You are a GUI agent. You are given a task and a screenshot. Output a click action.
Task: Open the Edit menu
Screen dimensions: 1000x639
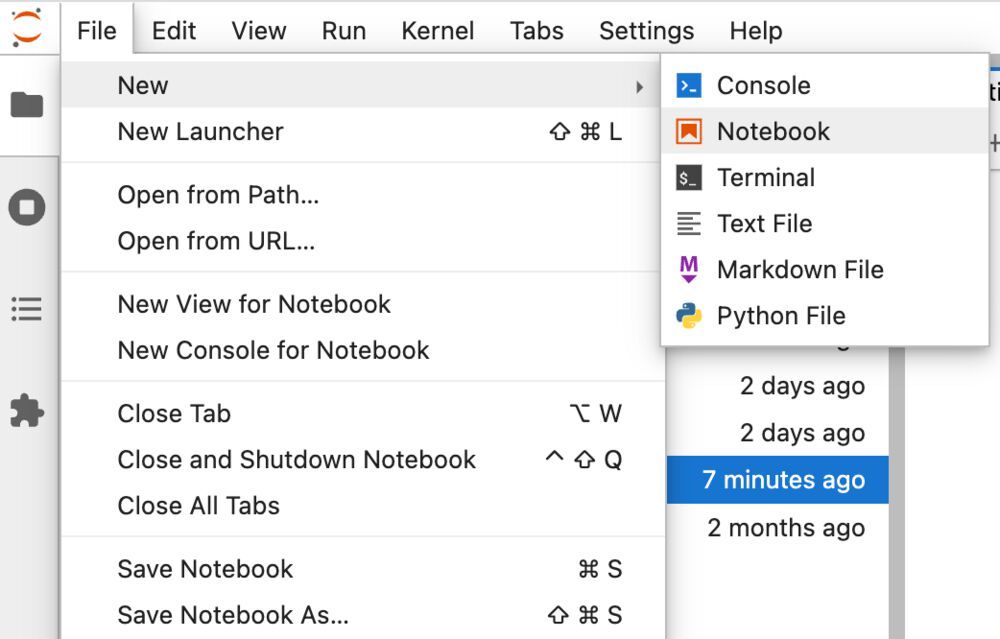(x=174, y=31)
